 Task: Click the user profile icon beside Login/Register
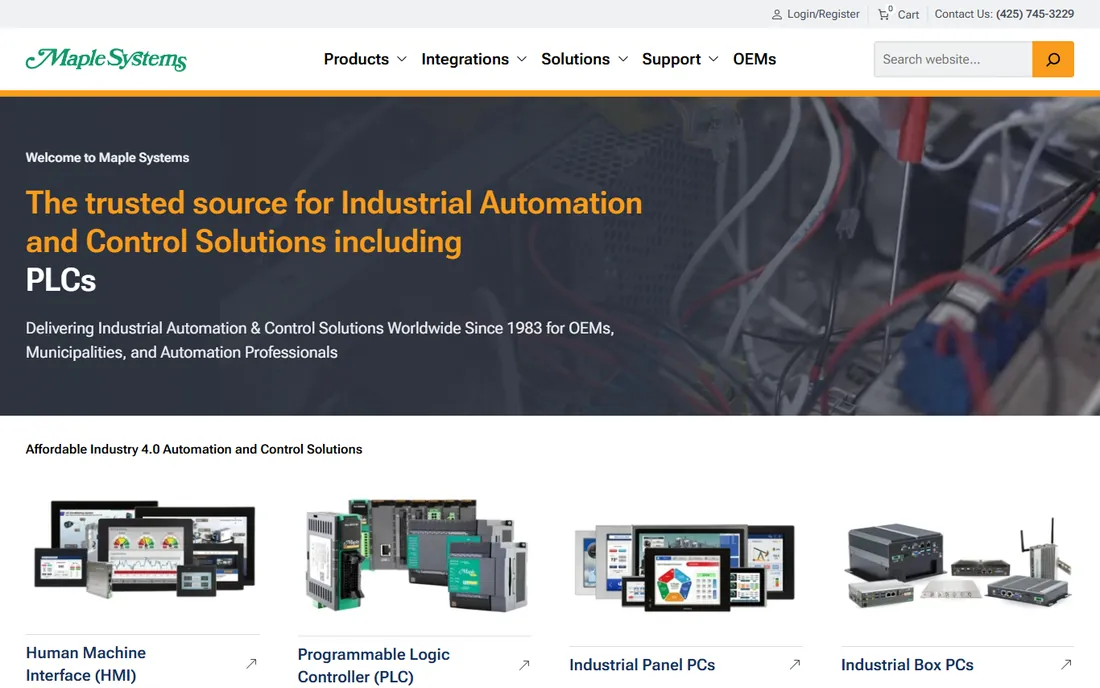[x=777, y=14]
